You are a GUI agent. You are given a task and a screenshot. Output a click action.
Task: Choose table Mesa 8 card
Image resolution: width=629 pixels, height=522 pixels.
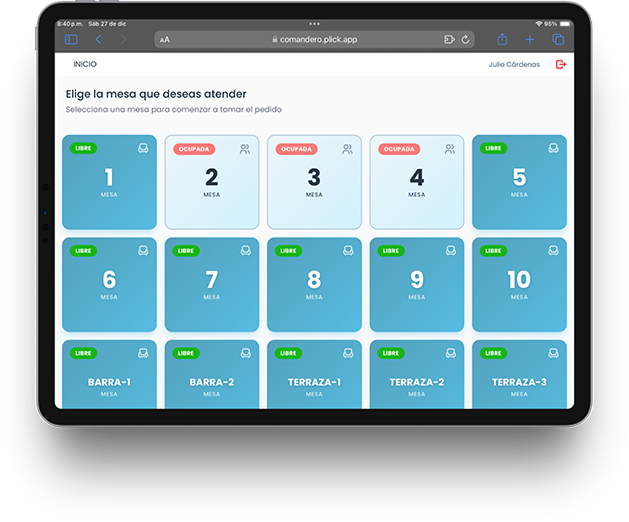click(x=314, y=284)
